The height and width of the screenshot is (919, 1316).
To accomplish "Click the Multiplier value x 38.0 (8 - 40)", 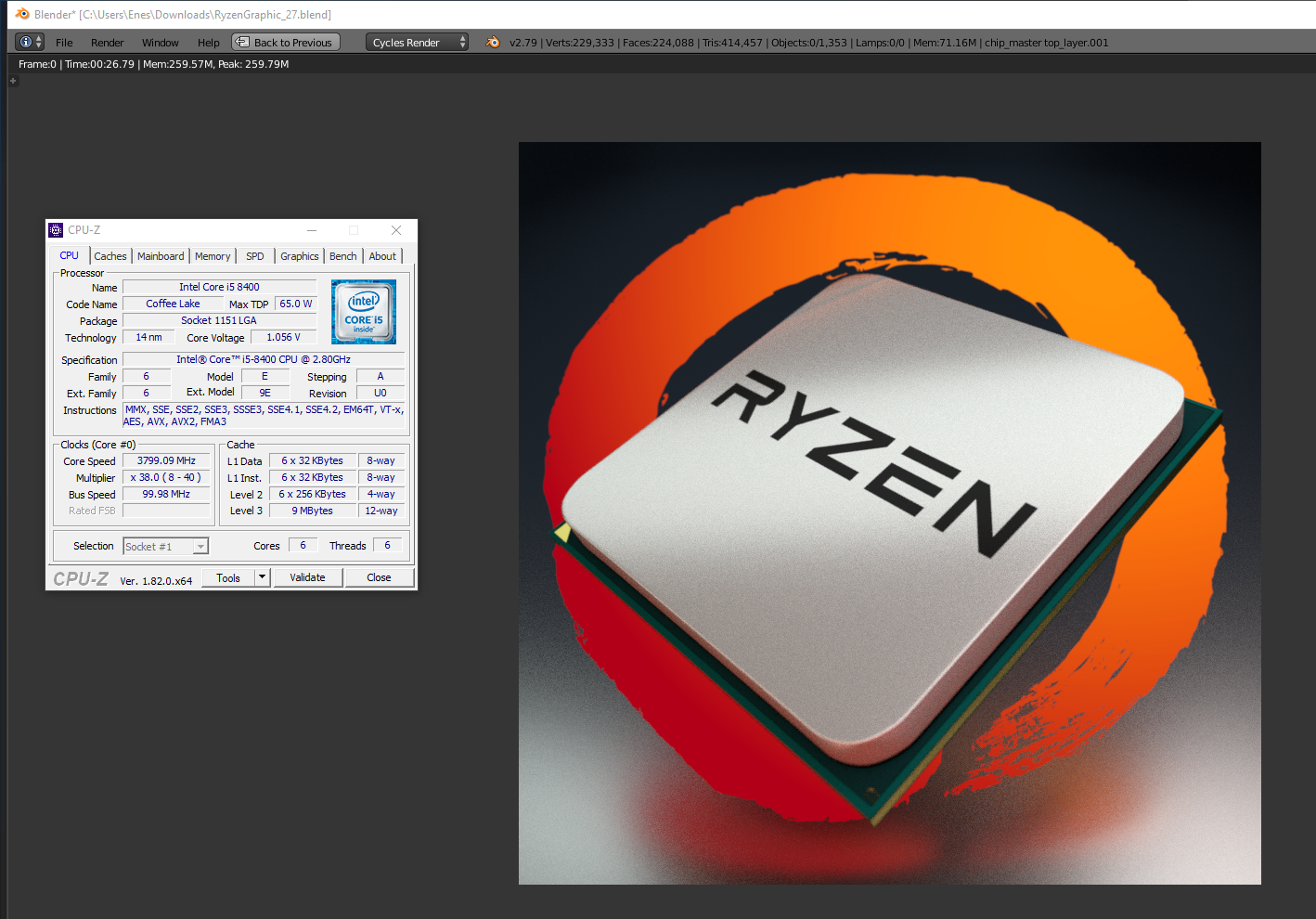I will pos(166,478).
